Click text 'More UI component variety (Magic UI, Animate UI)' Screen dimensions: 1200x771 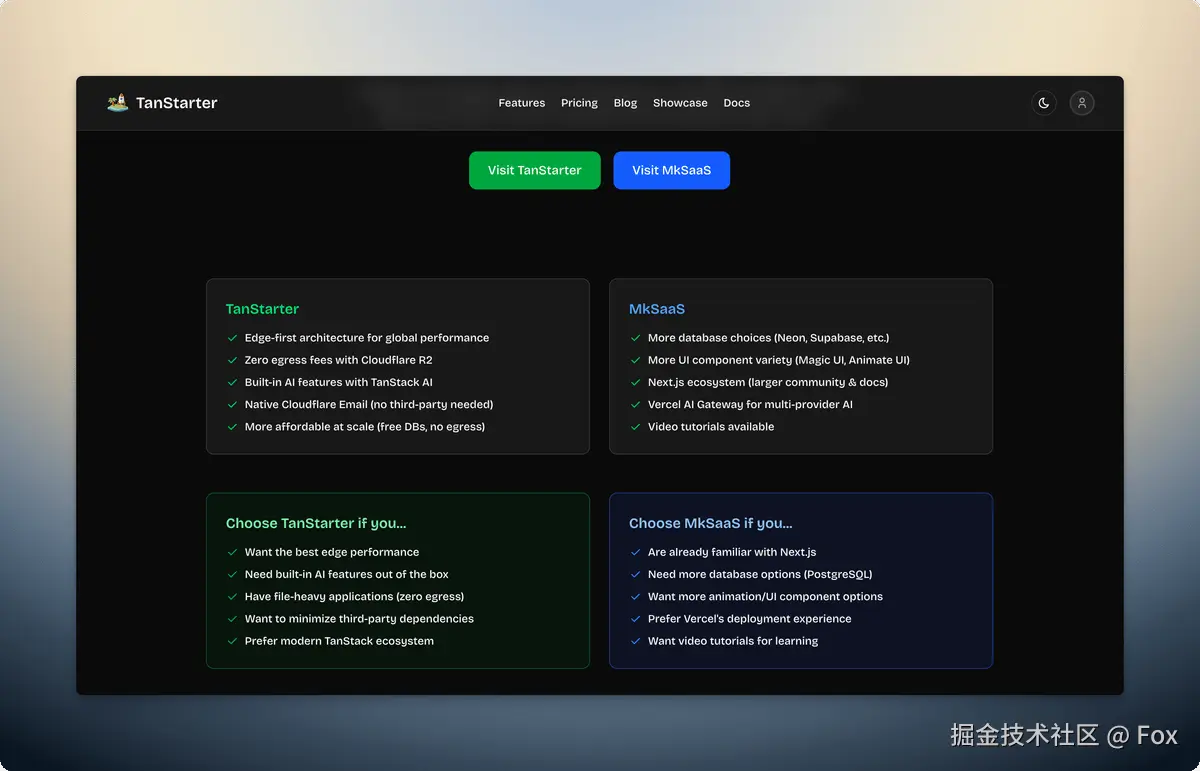[x=779, y=360]
